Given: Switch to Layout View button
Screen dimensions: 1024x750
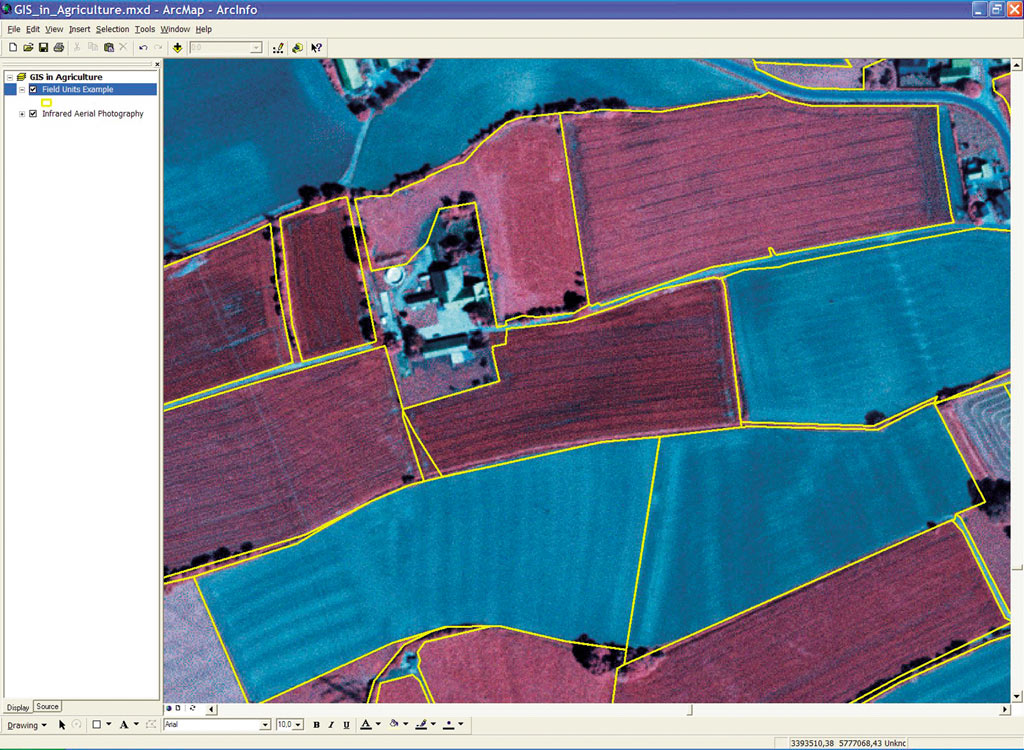Looking at the screenshot, I should [178, 708].
